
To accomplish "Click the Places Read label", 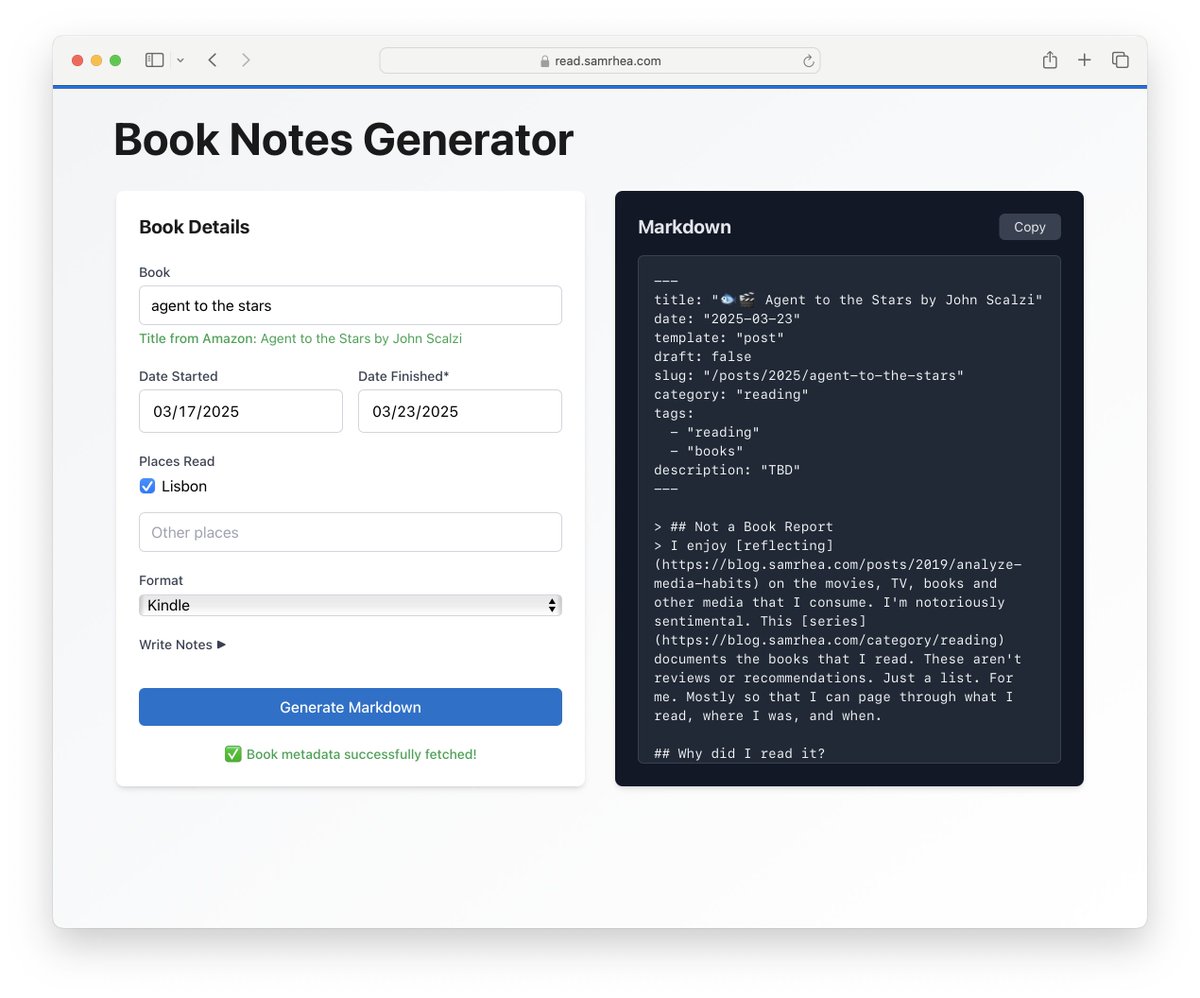I will click(x=177, y=462).
